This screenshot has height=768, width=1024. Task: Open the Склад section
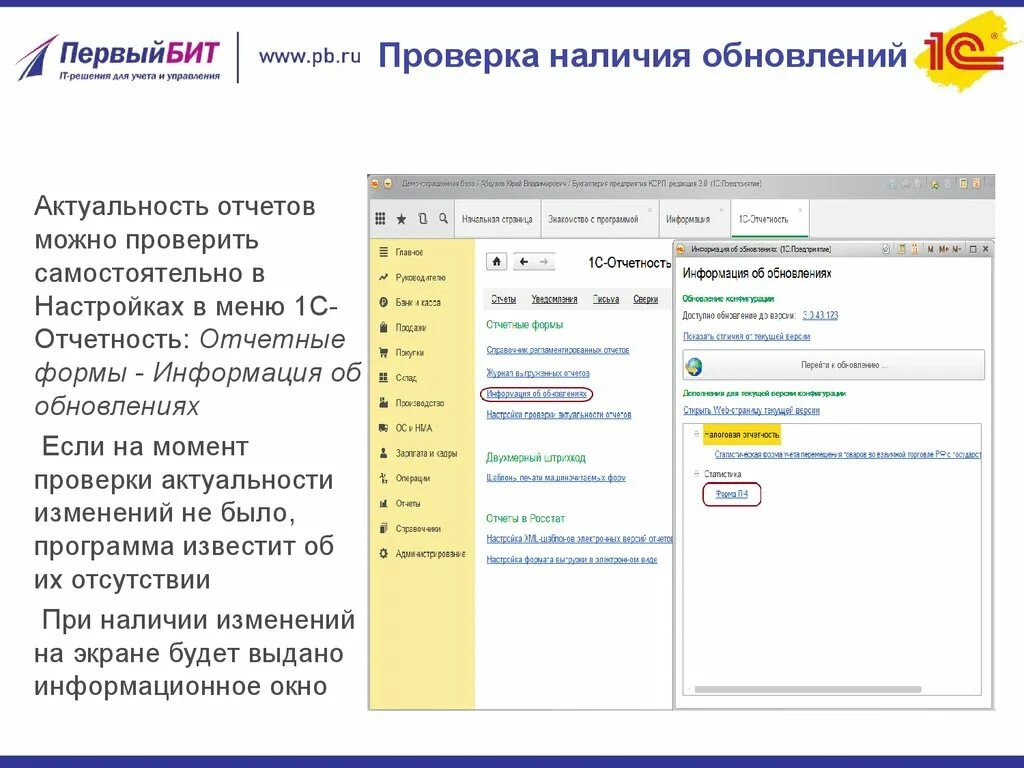click(406, 377)
